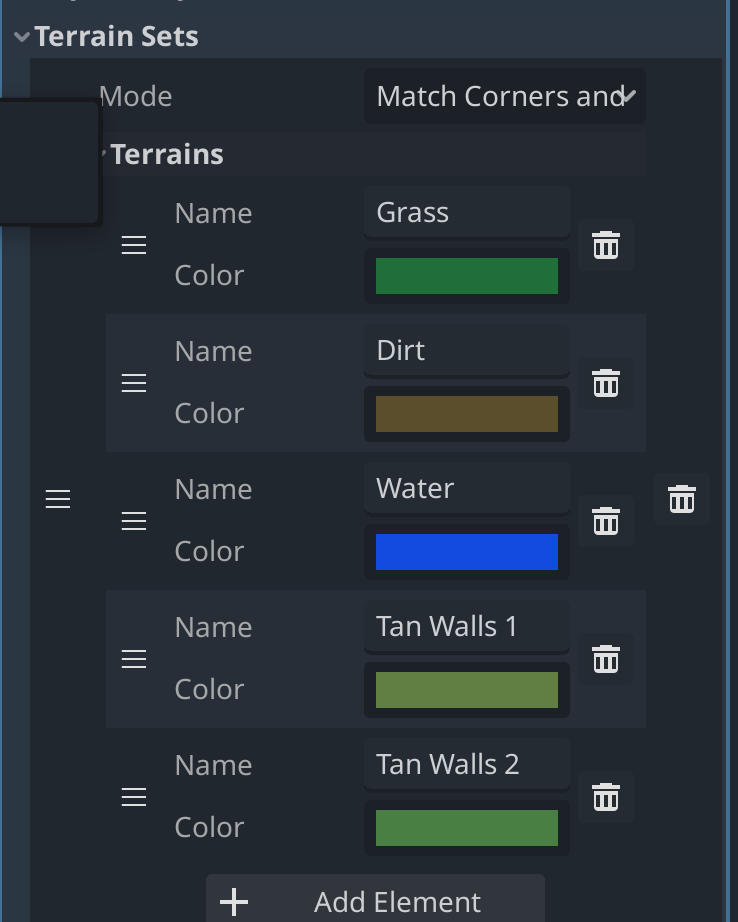738x922 pixels.
Task: Delete the Tan Walls 1 terrain
Action: (605, 659)
